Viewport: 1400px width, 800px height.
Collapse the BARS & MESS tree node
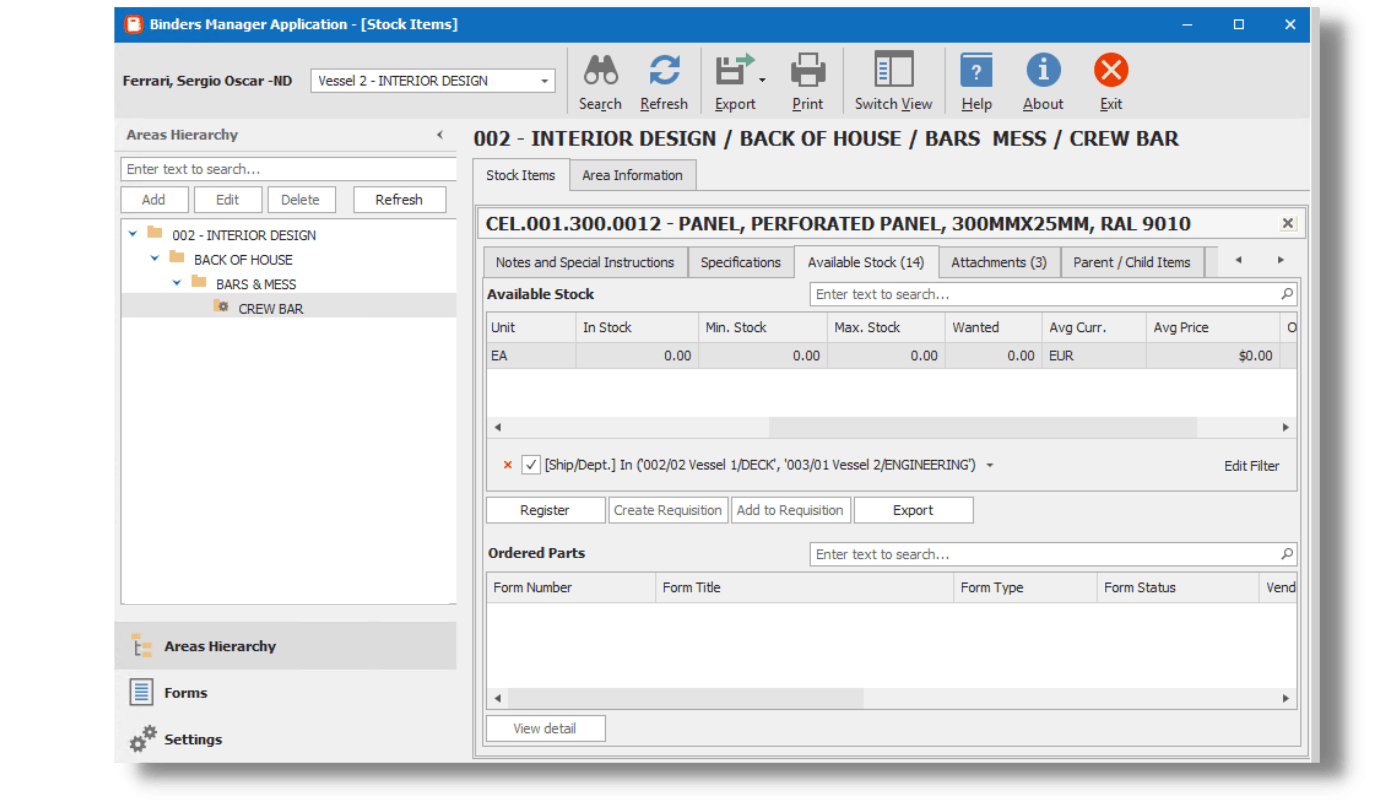(x=176, y=283)
